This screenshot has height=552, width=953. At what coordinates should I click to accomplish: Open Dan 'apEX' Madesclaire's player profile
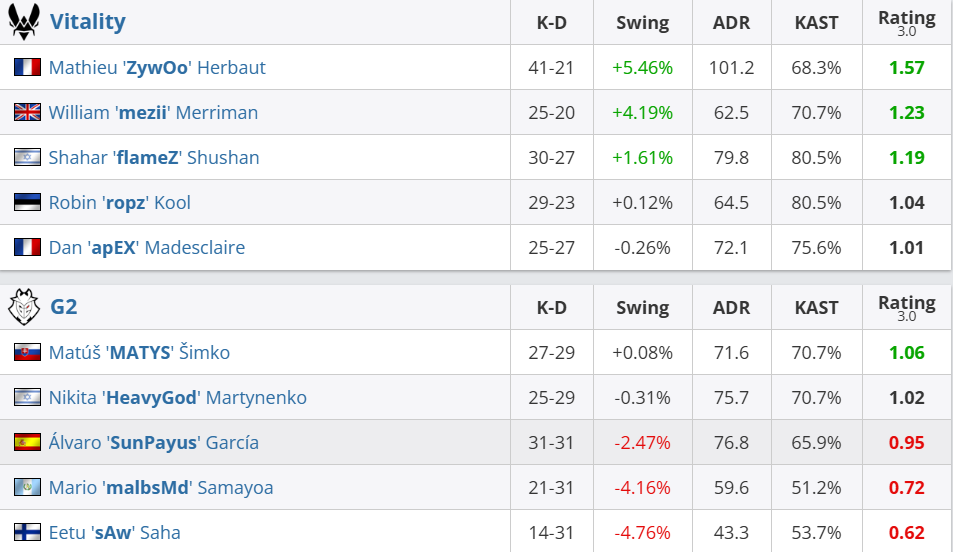tap(146, 248)
